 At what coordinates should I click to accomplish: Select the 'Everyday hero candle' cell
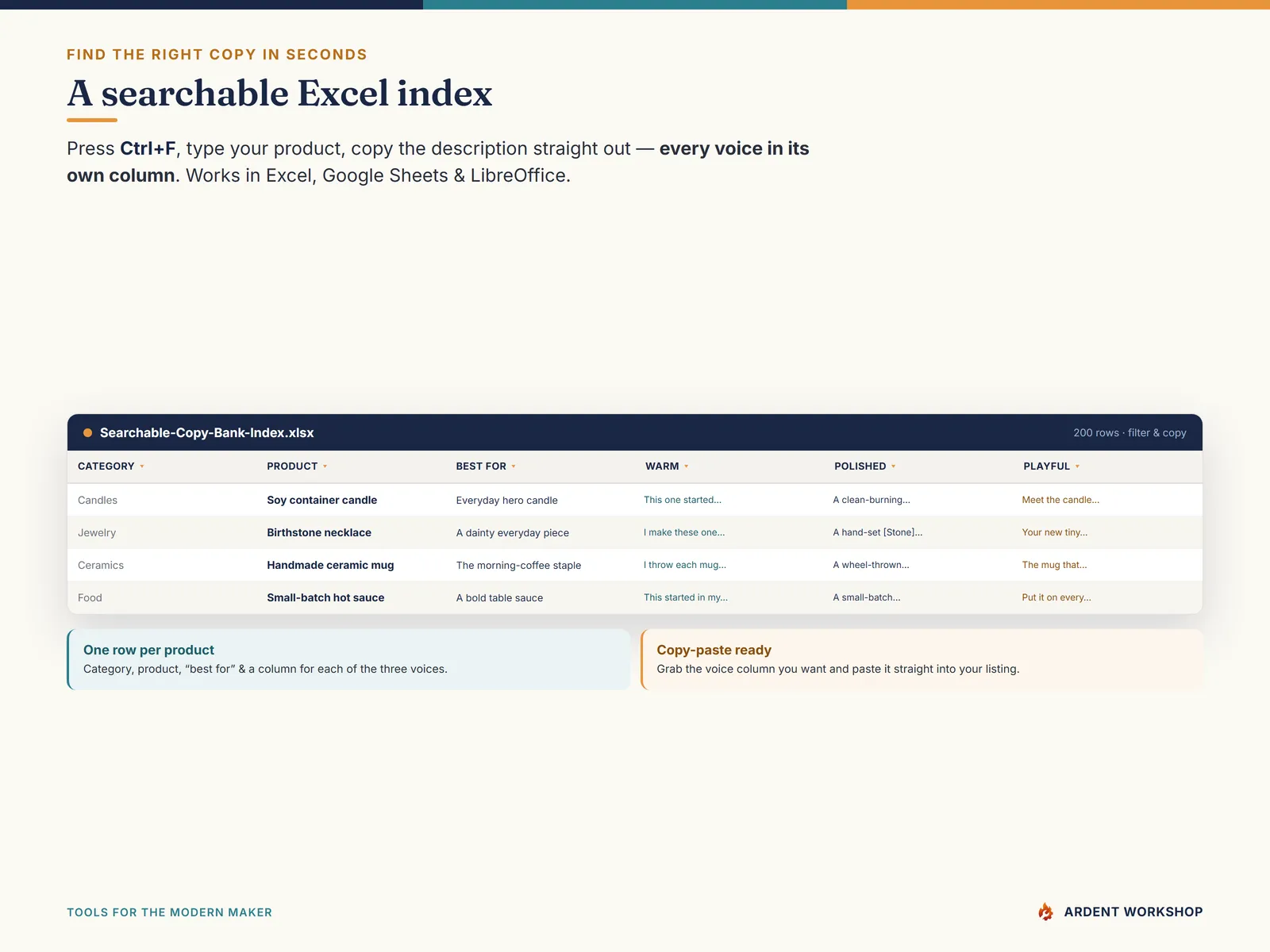point(506,500)
